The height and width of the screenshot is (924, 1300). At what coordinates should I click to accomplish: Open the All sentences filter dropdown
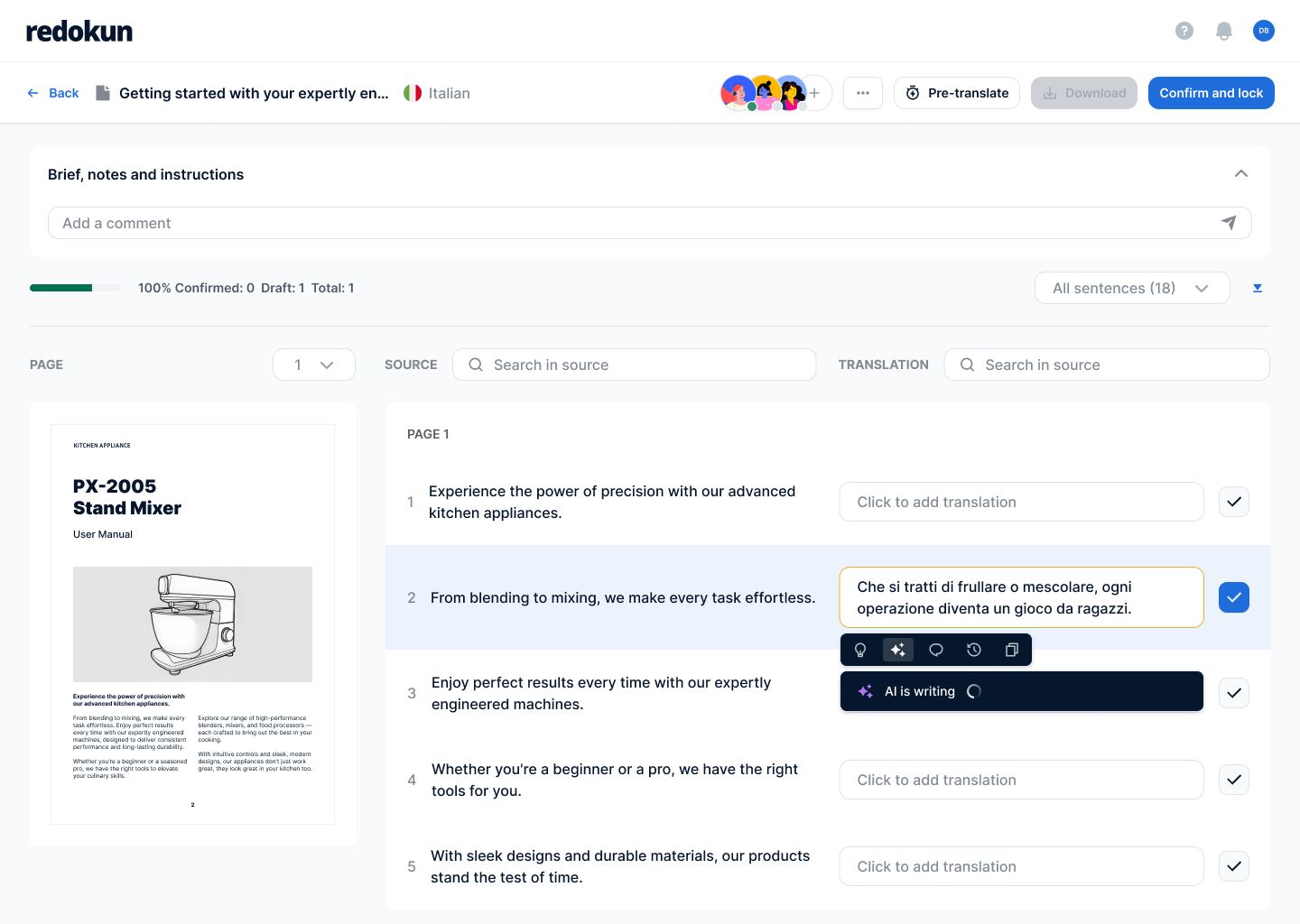click(1132, 288)
